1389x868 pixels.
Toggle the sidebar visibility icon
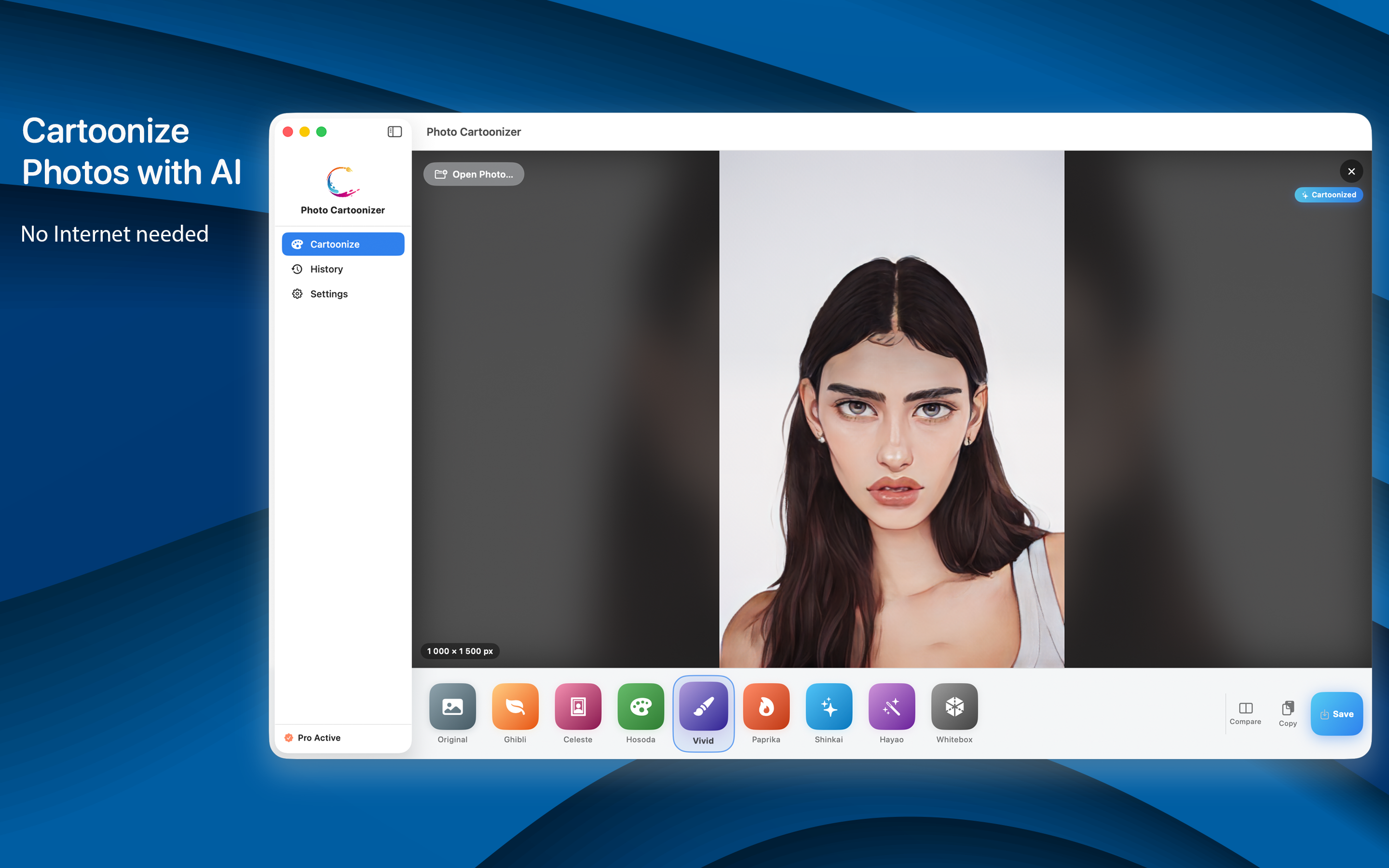tap(395, 132)
